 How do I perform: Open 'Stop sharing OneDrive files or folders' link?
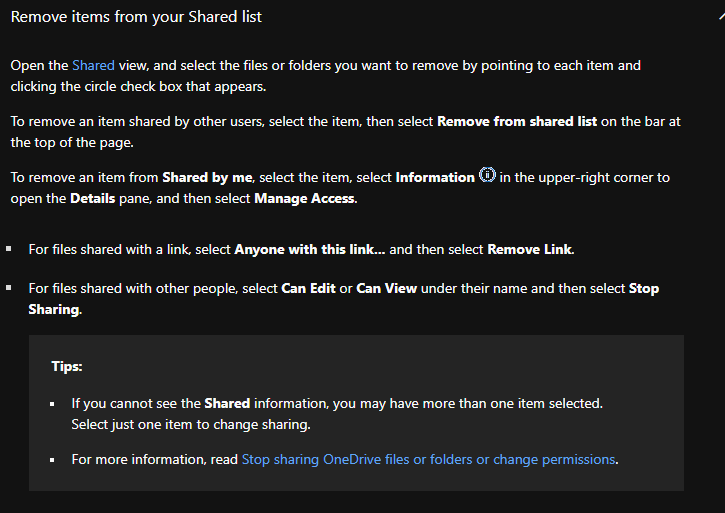tap(428, 459)
